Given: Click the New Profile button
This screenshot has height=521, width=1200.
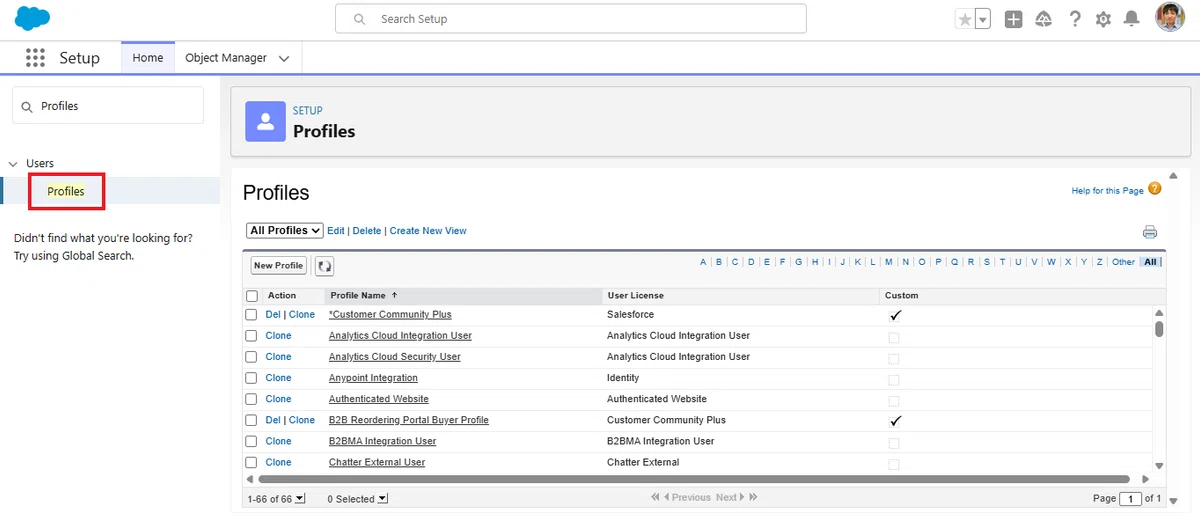Looking at the screenshot, I should [278, 266].
